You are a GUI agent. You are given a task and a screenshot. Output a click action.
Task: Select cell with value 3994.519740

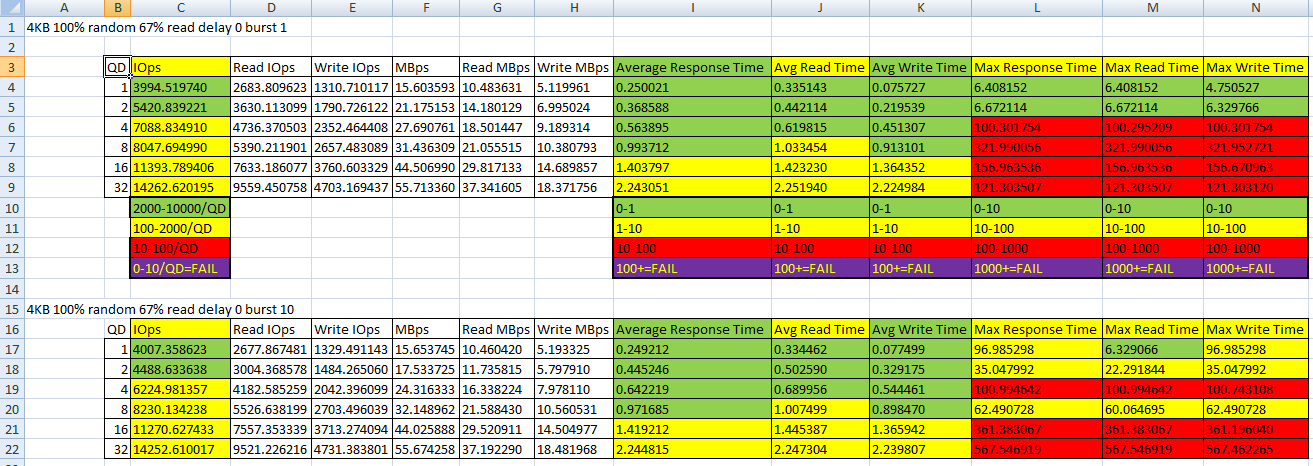click(x=180, y=87)
